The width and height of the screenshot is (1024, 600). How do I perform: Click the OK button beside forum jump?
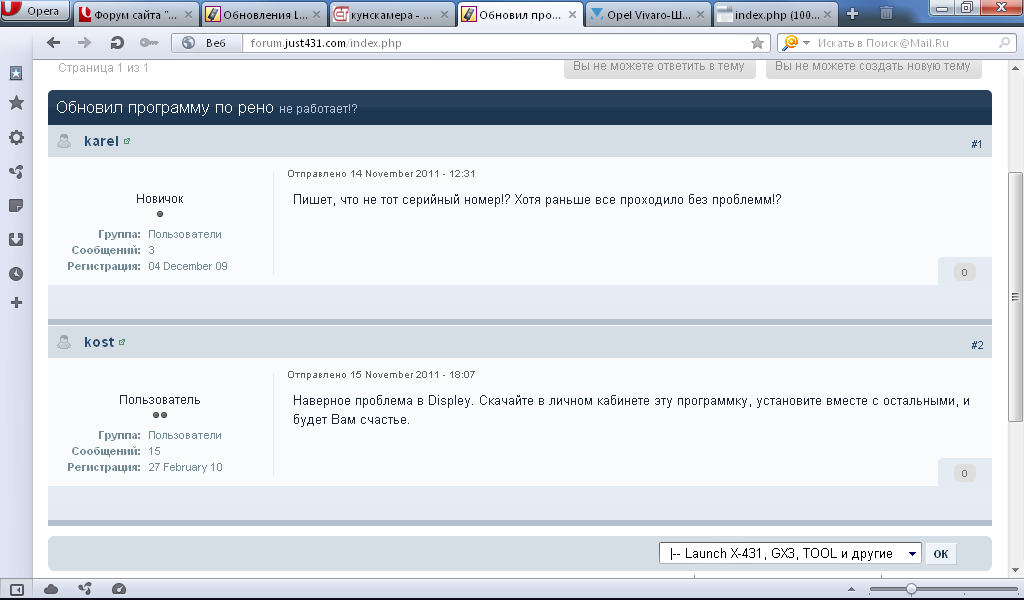click(x=940, y=554)
